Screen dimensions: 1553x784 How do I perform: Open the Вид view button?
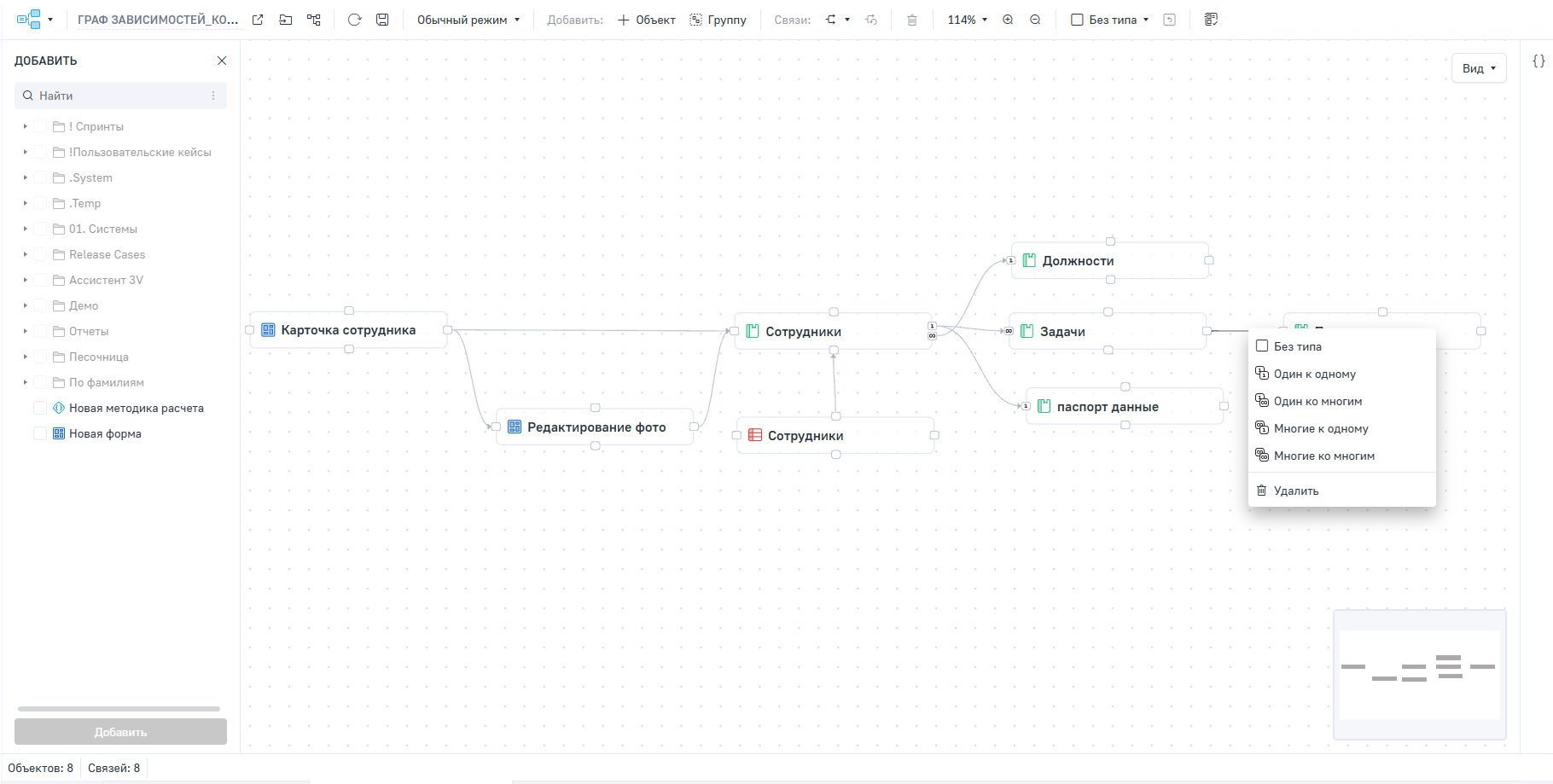pyautogui.click(x=1478, y=68)
